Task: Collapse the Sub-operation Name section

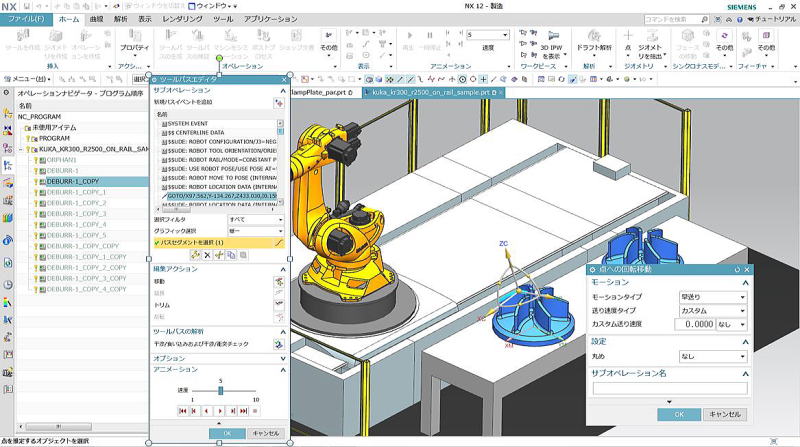Action: point(745,374)
